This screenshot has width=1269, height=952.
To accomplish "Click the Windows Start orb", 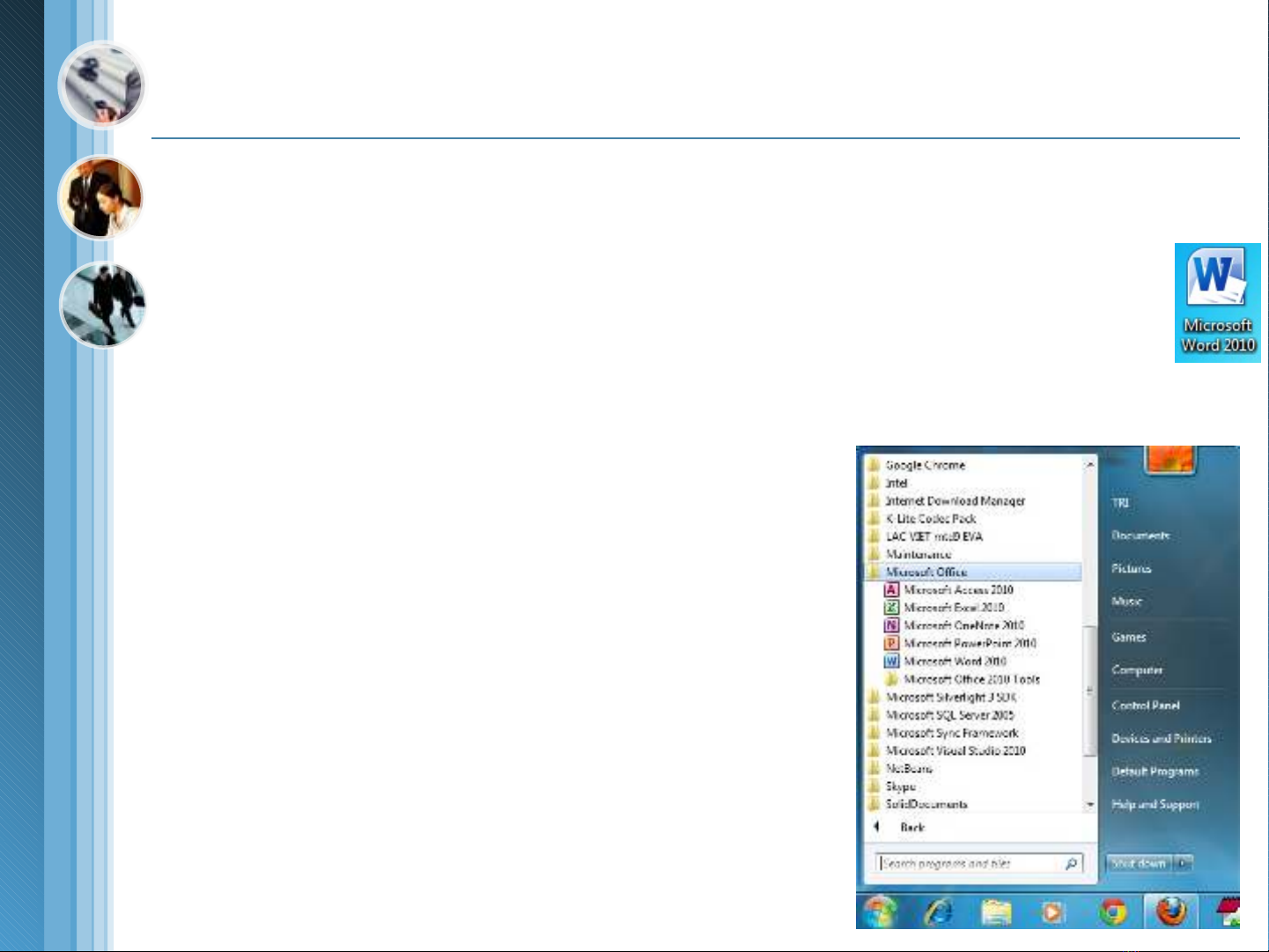I will pos(880,911).
